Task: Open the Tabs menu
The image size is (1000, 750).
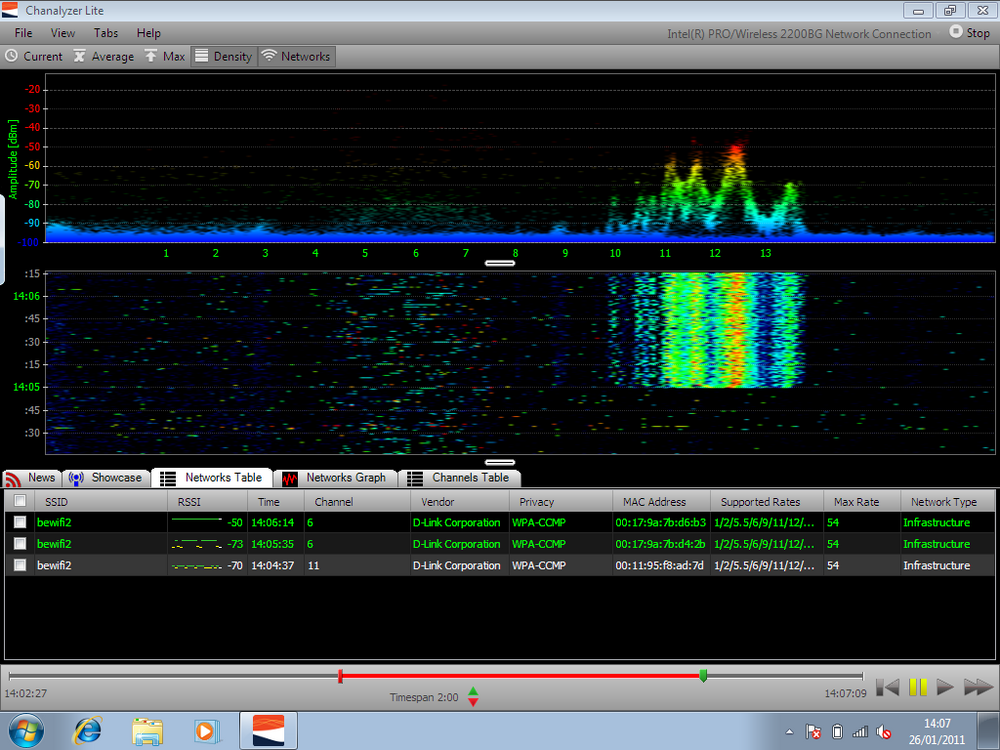Action: (x=106, y=33)
